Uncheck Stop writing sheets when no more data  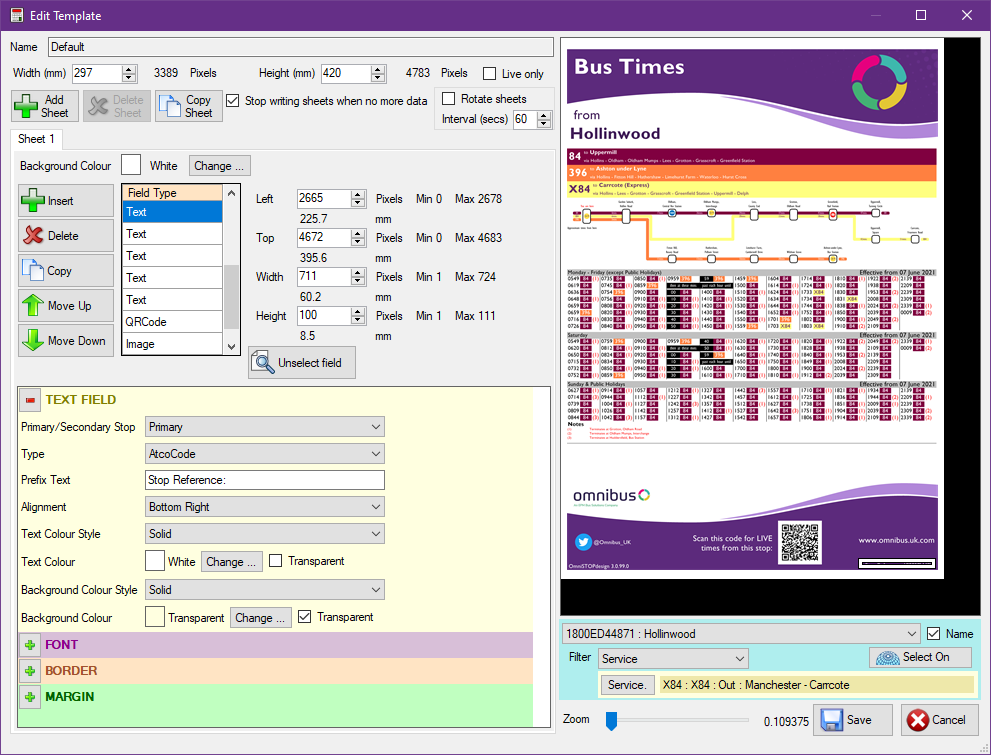pos(233,100)
